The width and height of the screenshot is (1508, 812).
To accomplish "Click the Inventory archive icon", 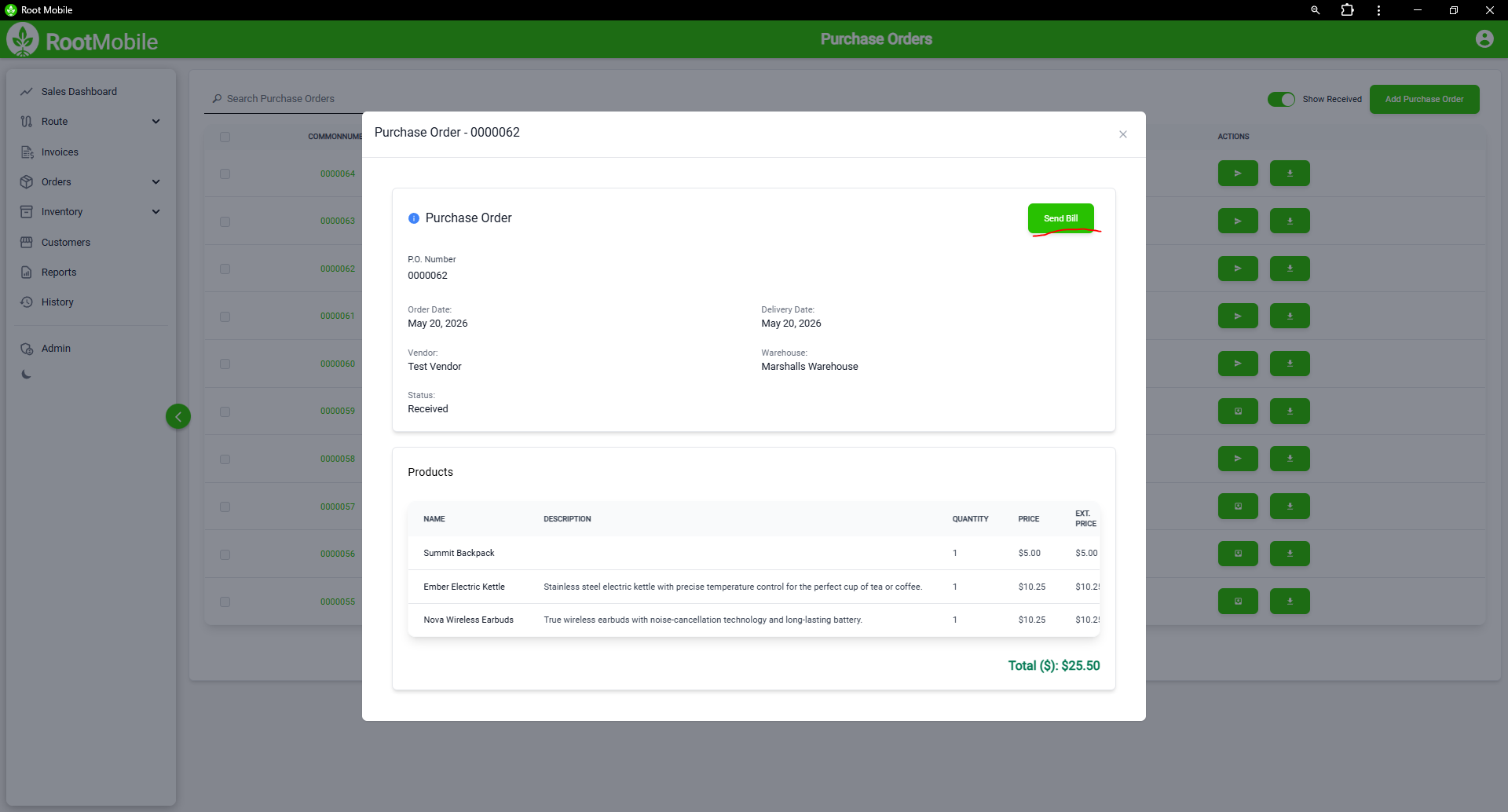I will point(27,212).
